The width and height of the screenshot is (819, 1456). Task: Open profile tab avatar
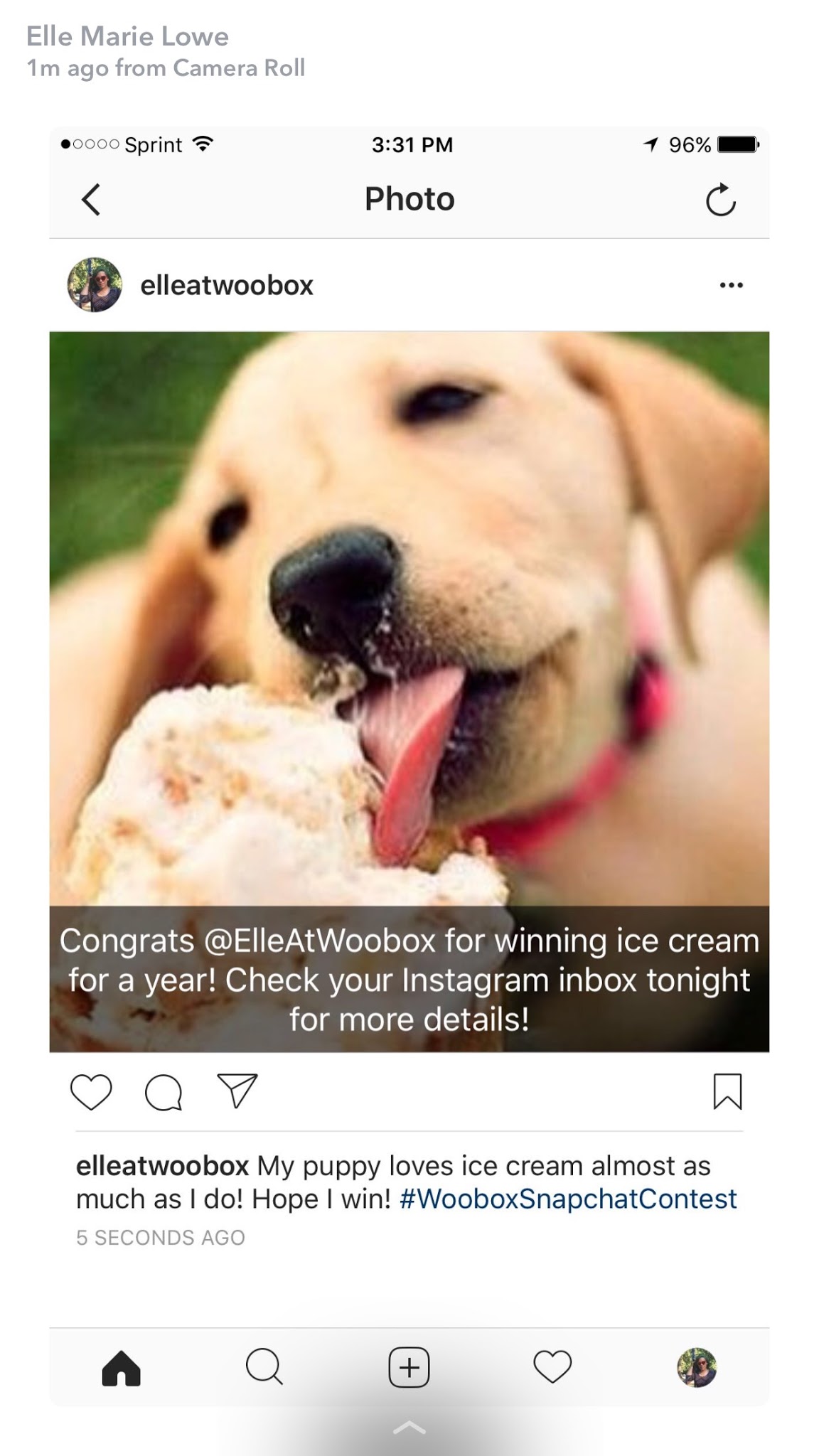coord(697,1367)
